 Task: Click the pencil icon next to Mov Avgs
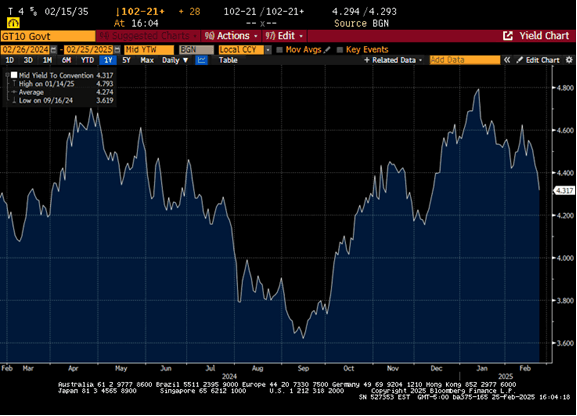[327, 50]
